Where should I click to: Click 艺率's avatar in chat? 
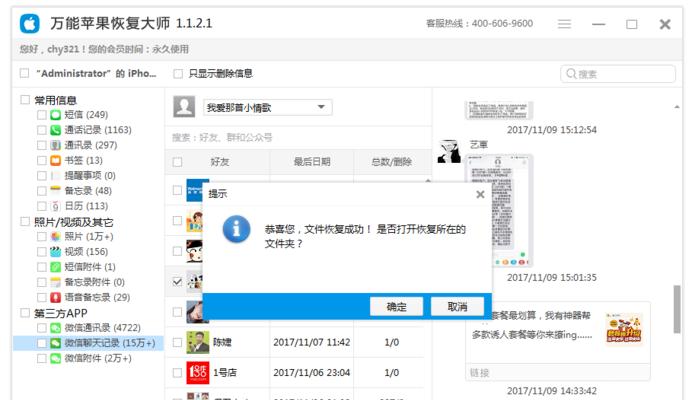(x=449, y=151)
